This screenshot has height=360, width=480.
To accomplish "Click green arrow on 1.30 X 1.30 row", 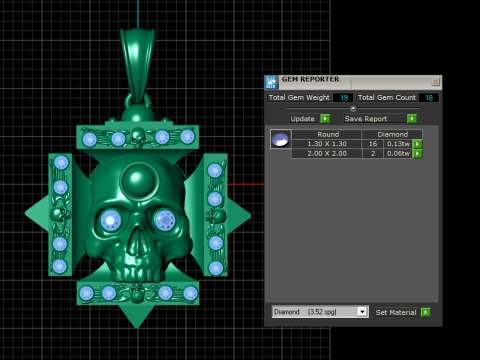I will point(417,144).
